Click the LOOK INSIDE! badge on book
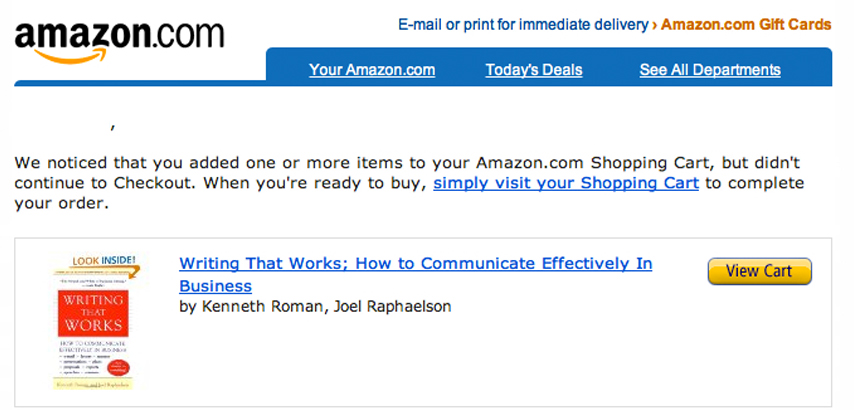854x410 pixels. point(105,261)
